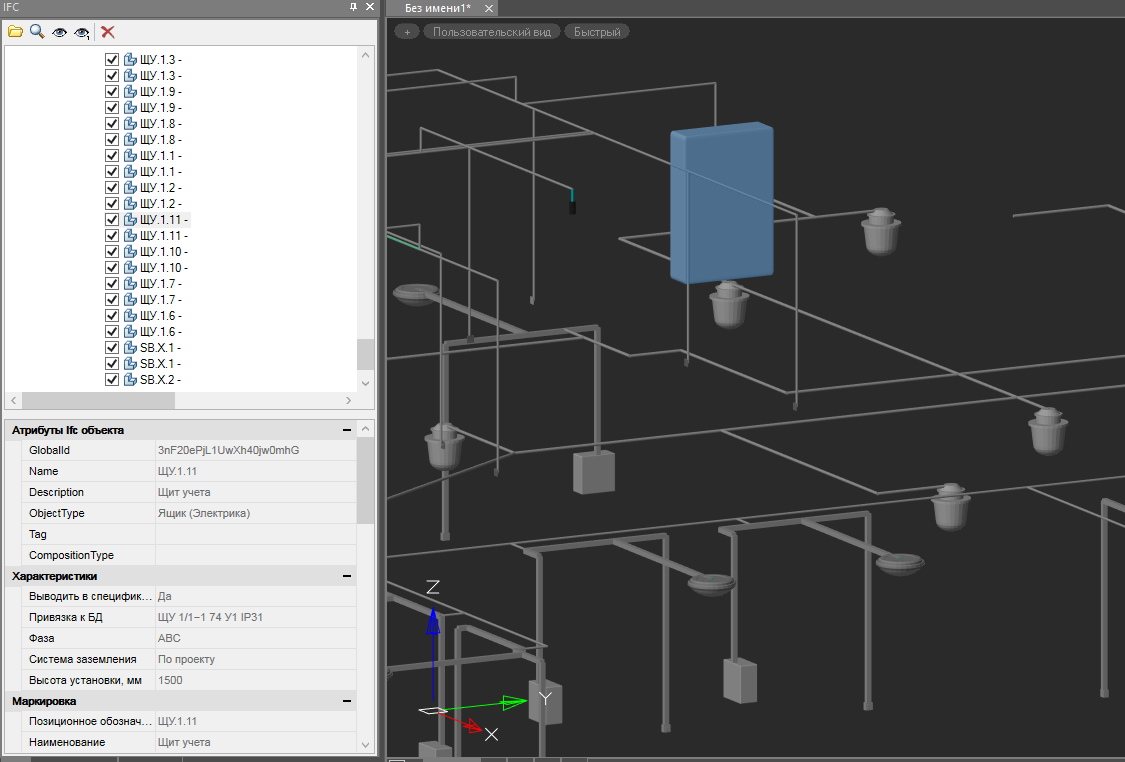Collapse the Атрибуты Ifc объекта section

(x=347, y=430)
